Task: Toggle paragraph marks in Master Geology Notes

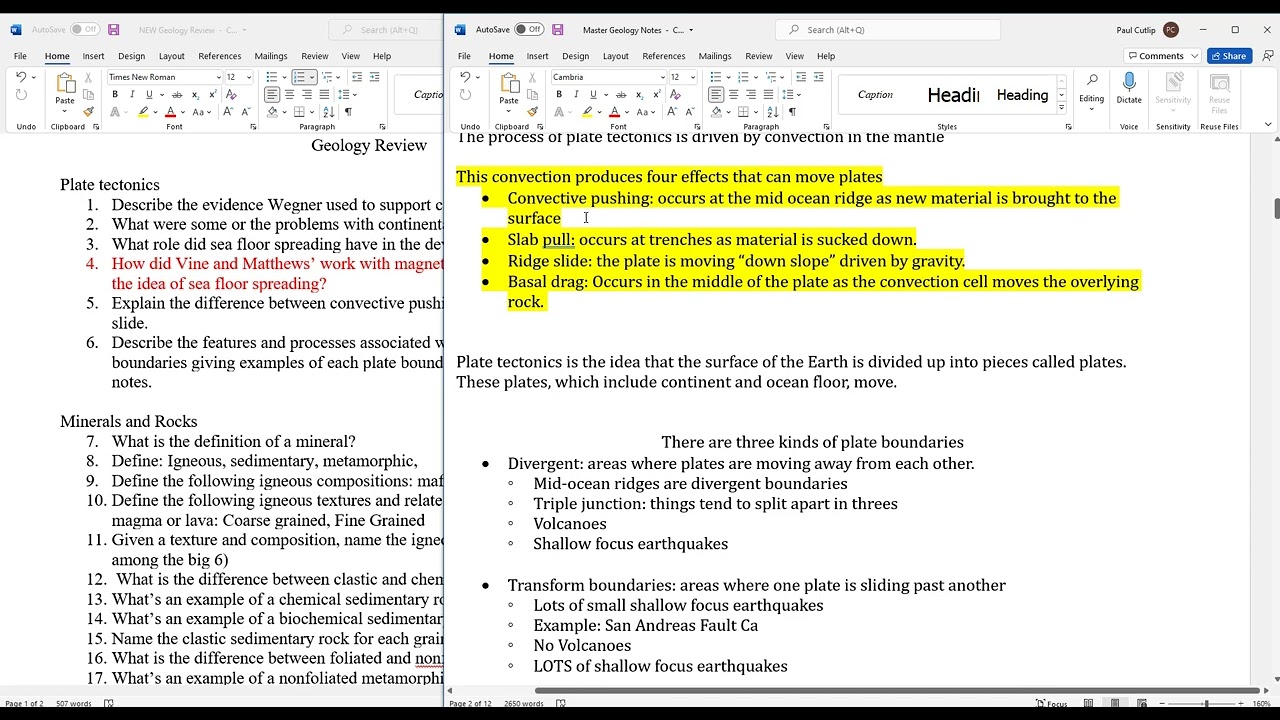Action: point(792,112)
